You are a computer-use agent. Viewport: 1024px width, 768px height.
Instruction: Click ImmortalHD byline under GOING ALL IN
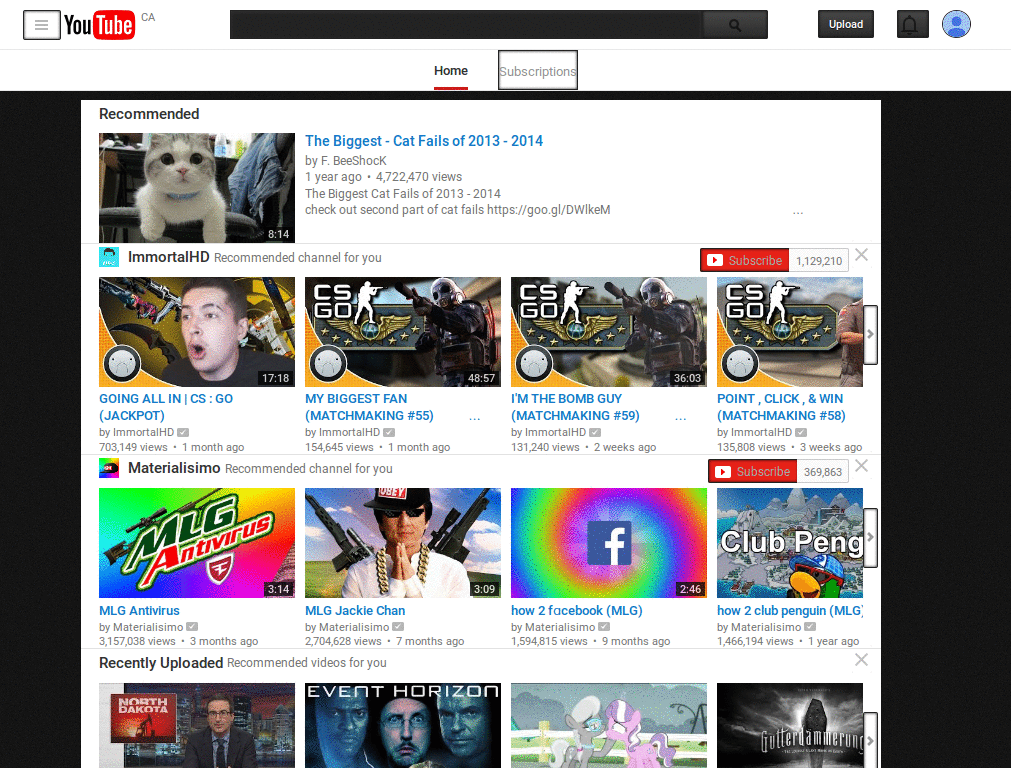click(144, 432)
